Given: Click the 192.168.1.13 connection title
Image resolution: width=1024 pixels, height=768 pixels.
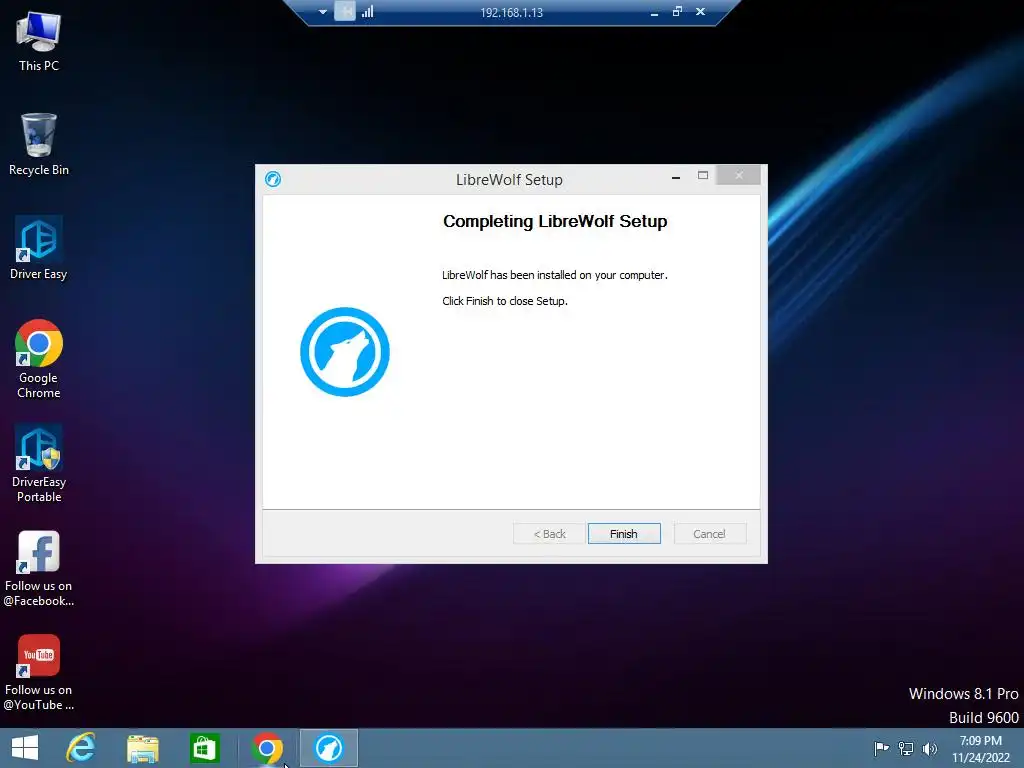Looking at the screenshot, I should point(511,12).
